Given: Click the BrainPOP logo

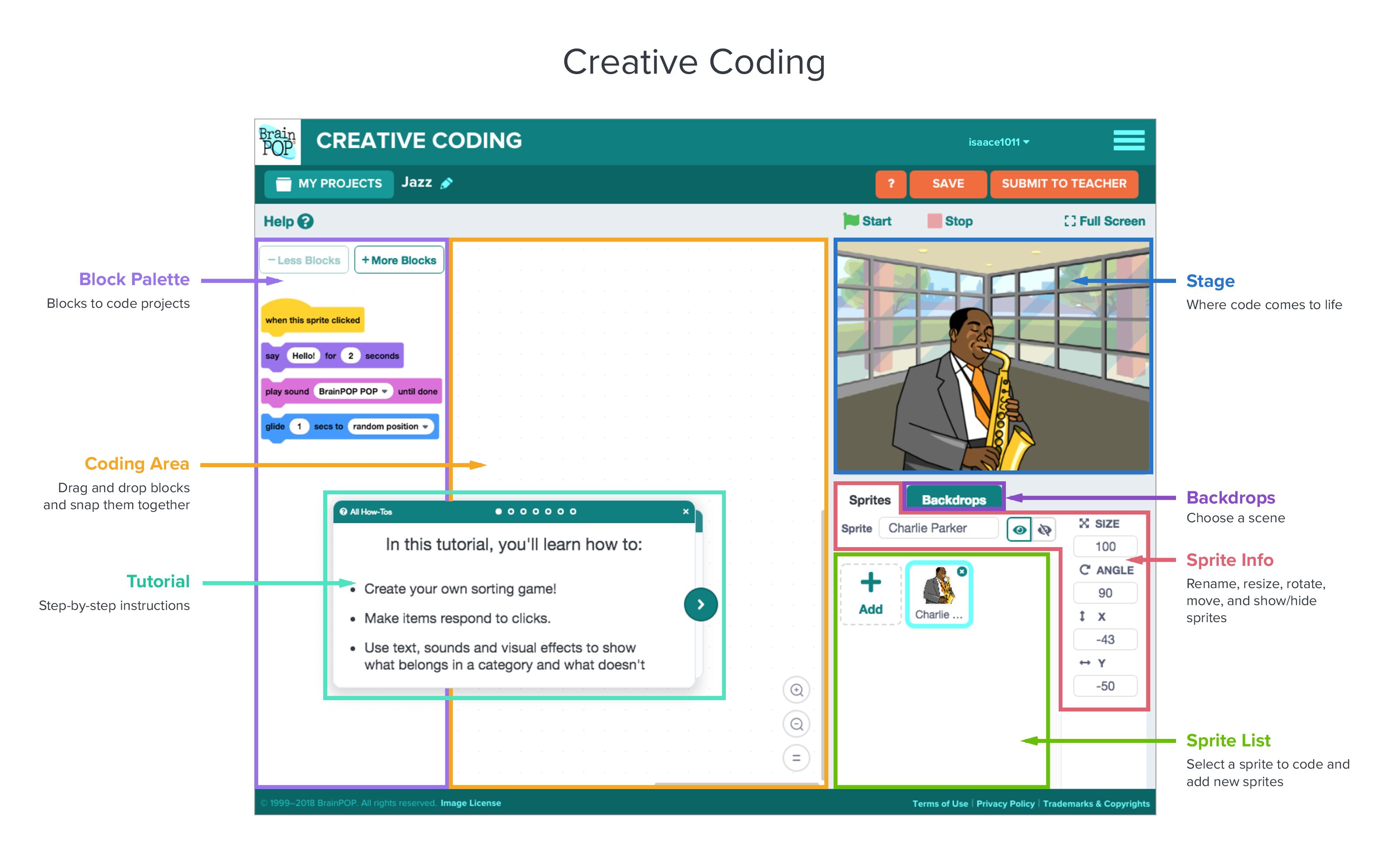Looking at the screenshot, I should (x=277, y=142).
